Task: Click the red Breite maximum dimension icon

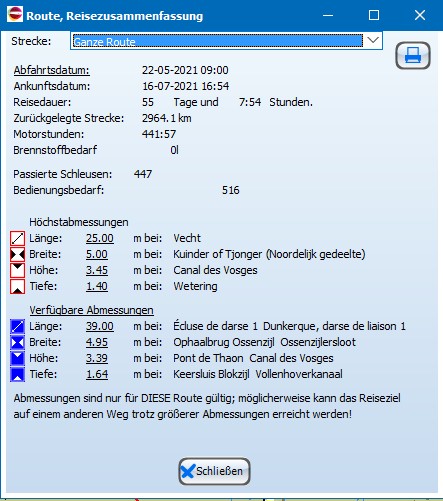Action: tap(17, 254)
